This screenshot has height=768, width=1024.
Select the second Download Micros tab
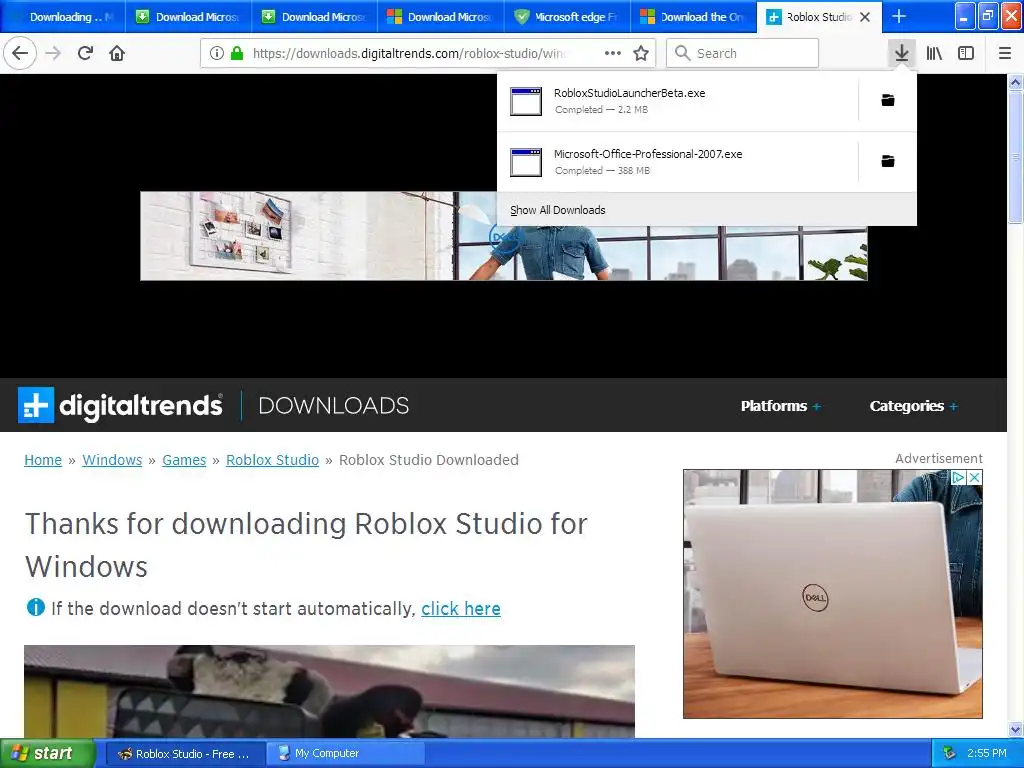click(x=188, y=17)
